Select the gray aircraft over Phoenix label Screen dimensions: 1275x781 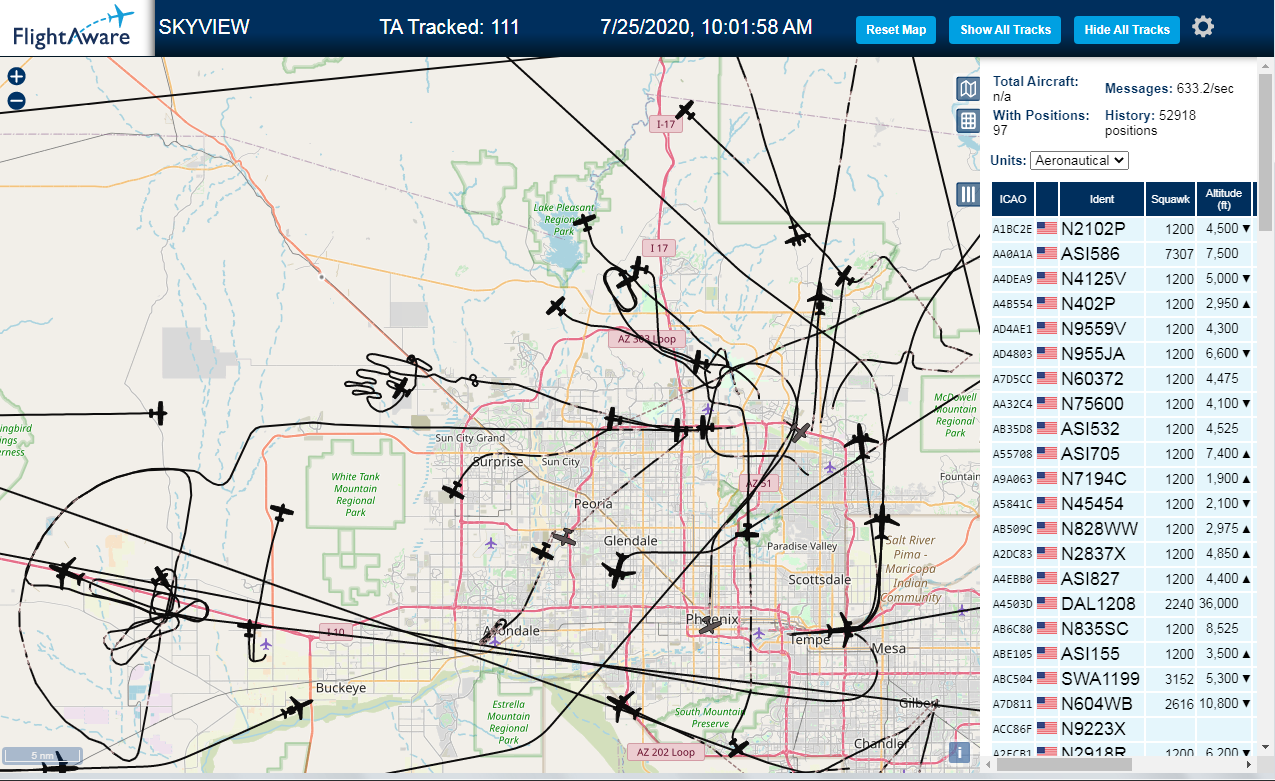[709, 625]
